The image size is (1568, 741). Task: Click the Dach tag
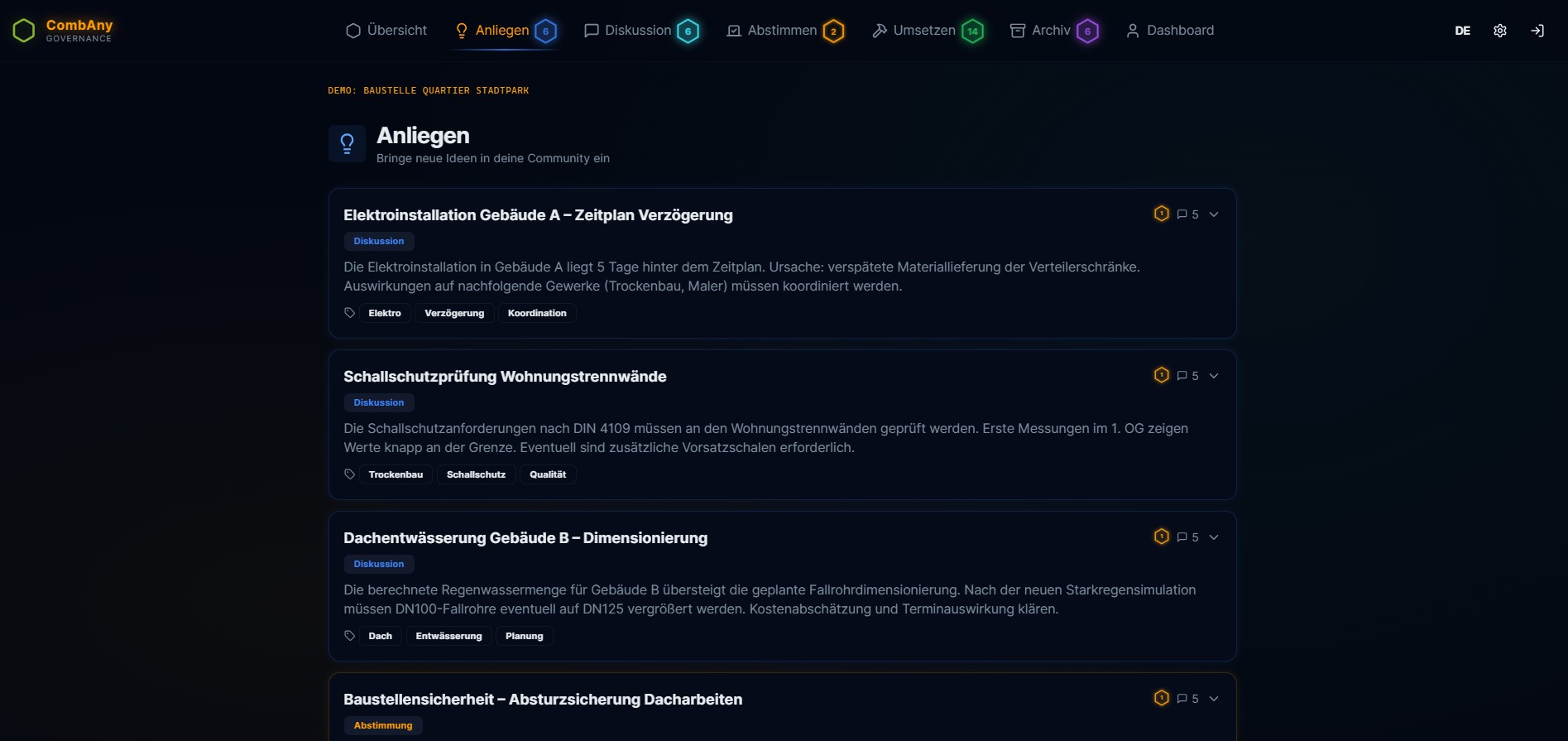click(x=381, y=636)
